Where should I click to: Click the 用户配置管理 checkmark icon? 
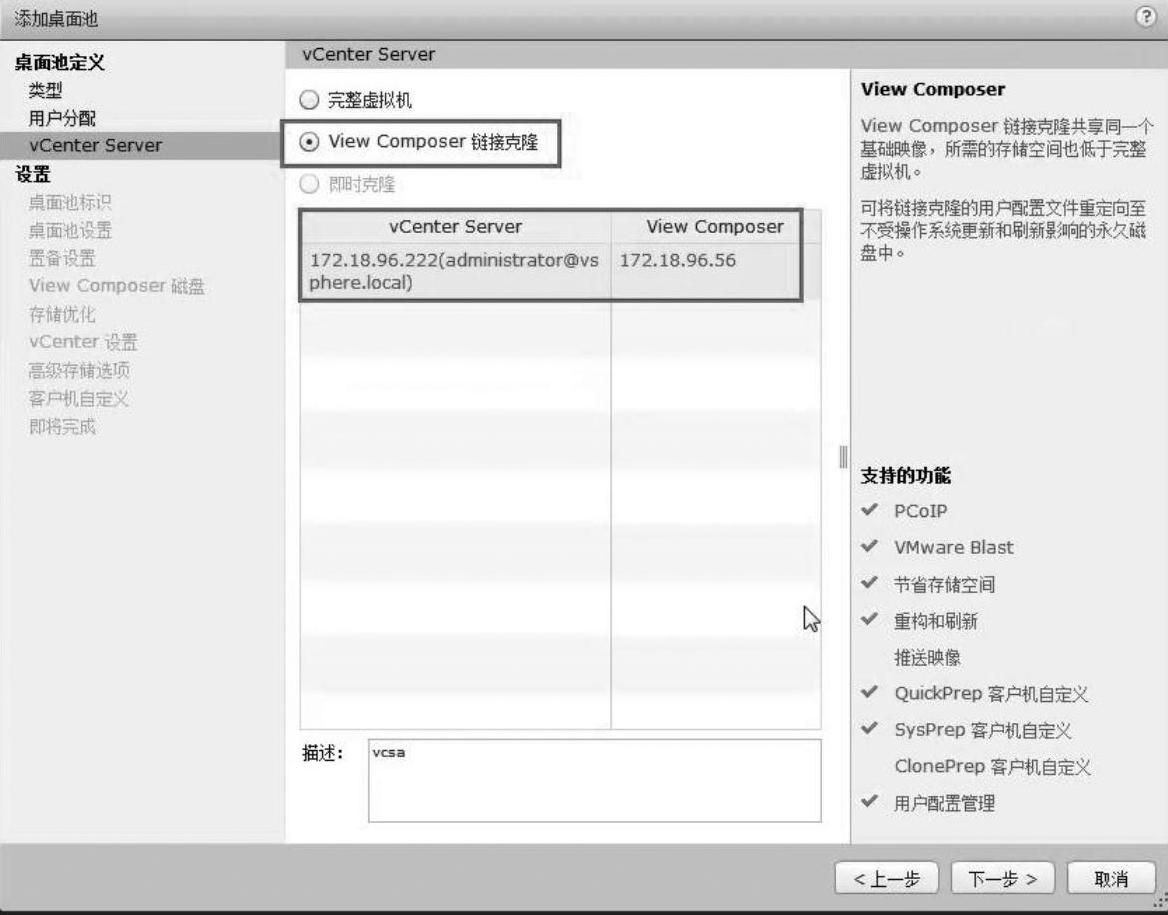869,801
